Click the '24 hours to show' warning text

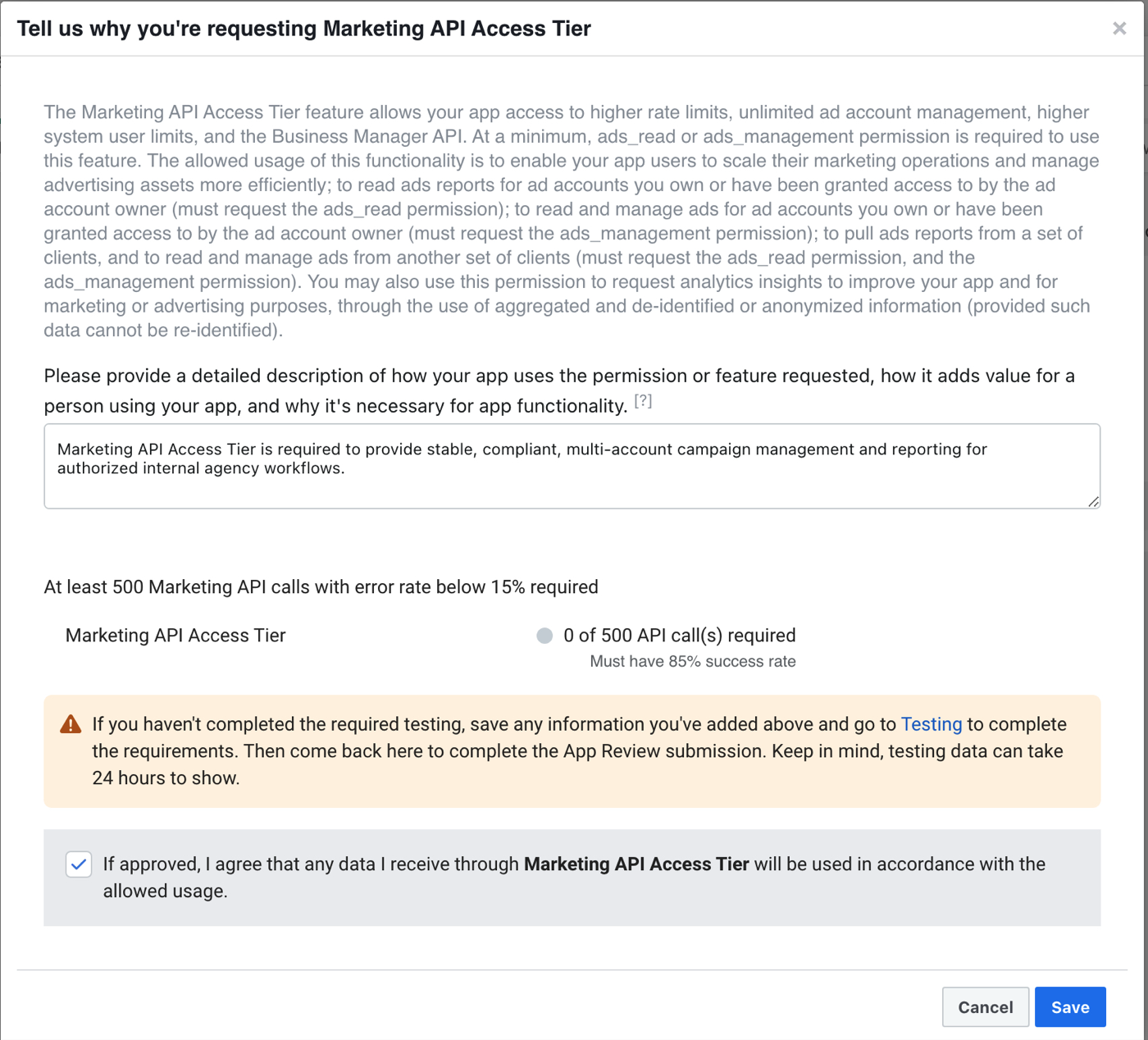coord(166,778)
